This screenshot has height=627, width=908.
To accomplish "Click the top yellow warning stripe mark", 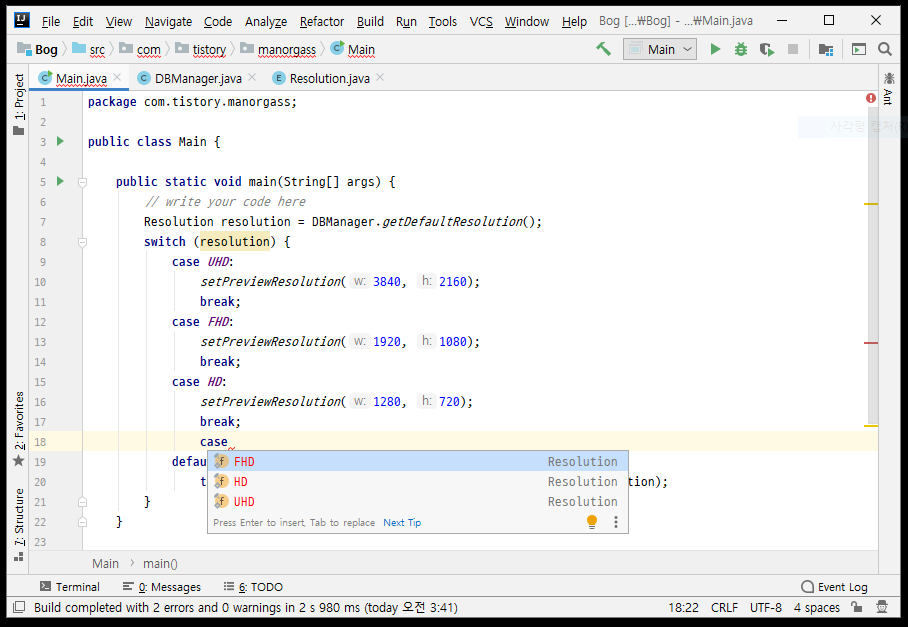I will [871, 204].
